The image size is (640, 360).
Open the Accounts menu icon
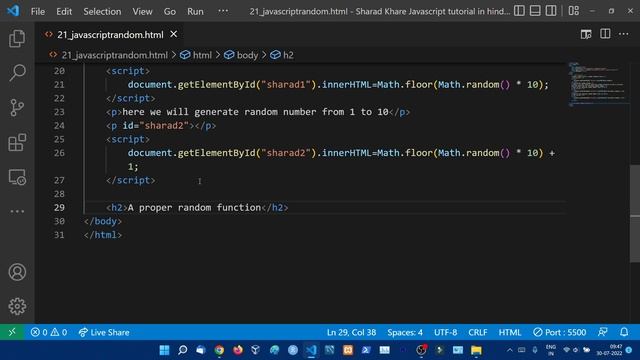click(x=17, y=272)
